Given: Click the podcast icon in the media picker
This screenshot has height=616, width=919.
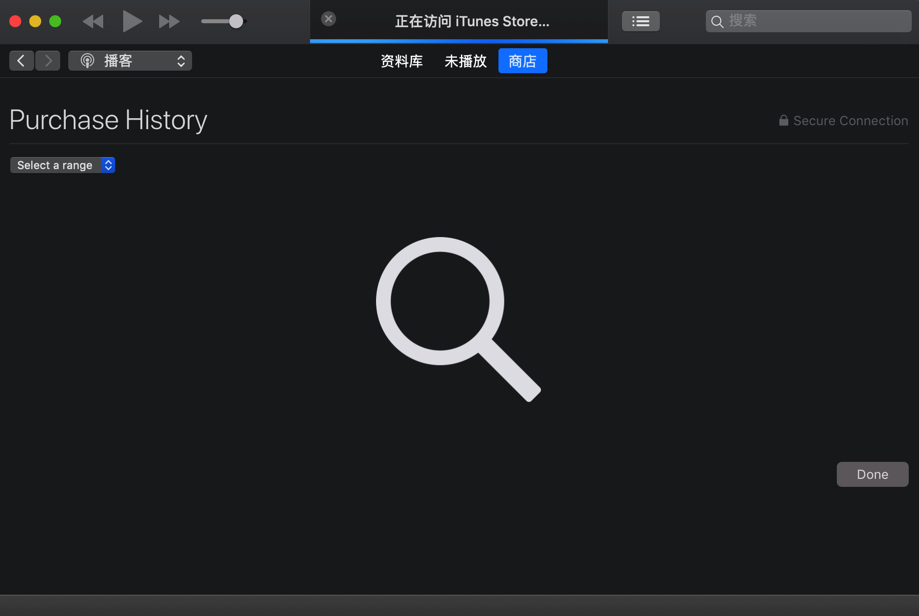Looking at the screenshot, I should click(x=87, y=61).
